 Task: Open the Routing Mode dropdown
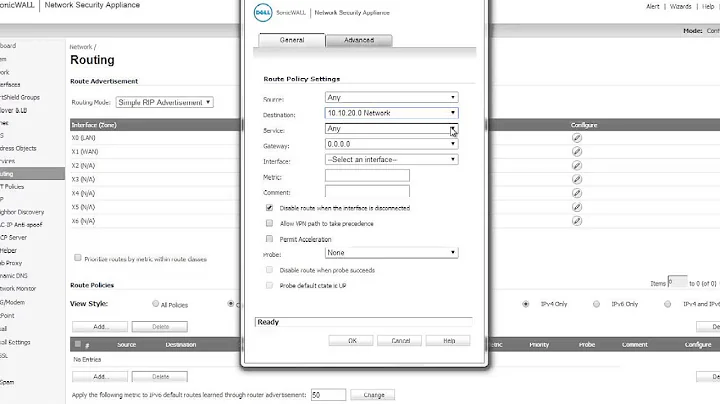click(x=164, y=102)
